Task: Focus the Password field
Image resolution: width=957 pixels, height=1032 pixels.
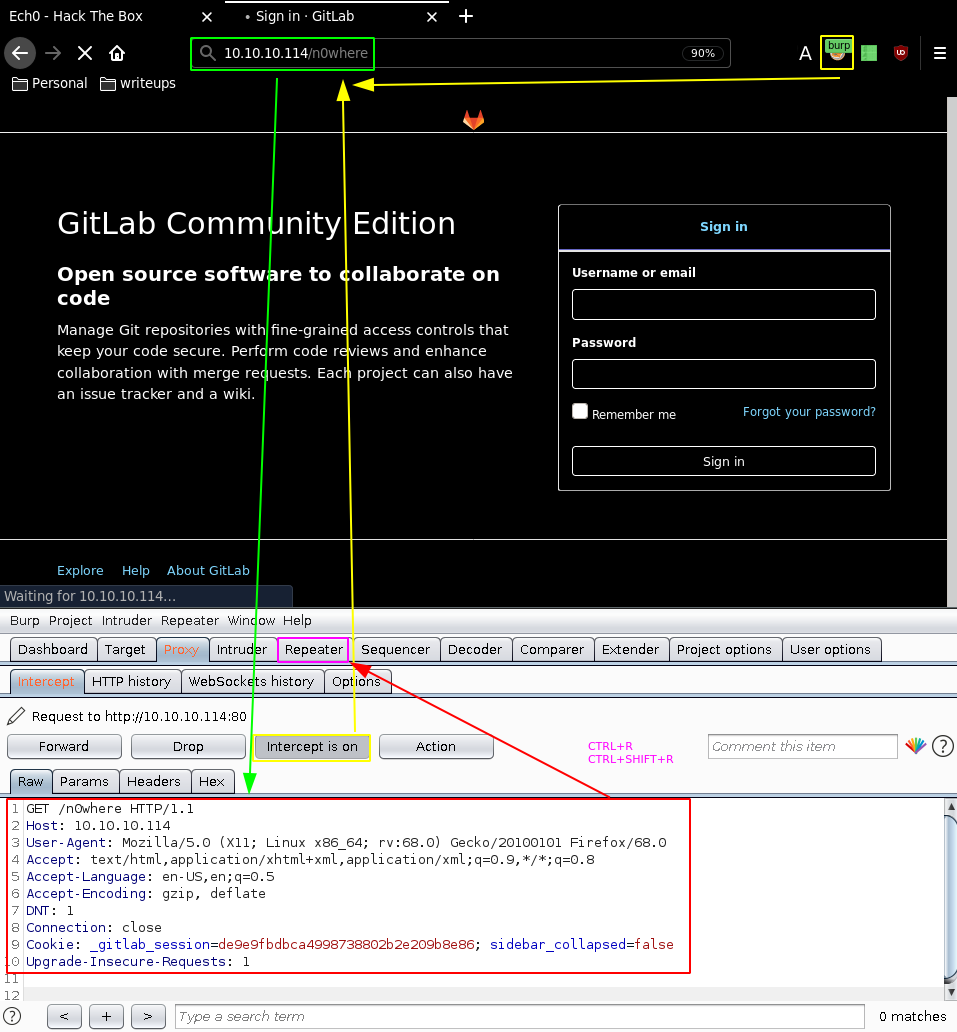Action: click(724, 374)
